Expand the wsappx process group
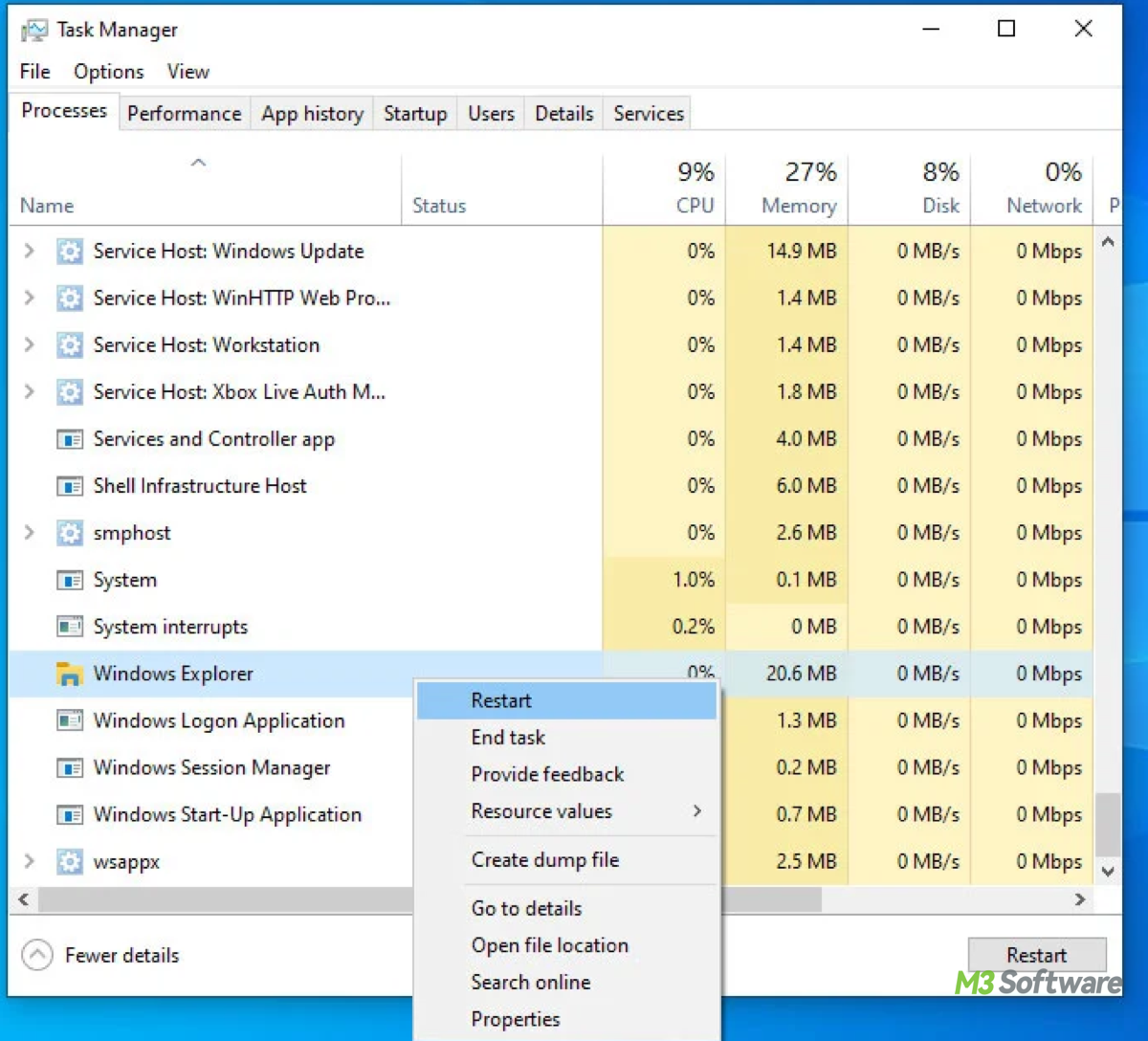The width and height of the screenshot is (1148, 1041). point(30,861)
